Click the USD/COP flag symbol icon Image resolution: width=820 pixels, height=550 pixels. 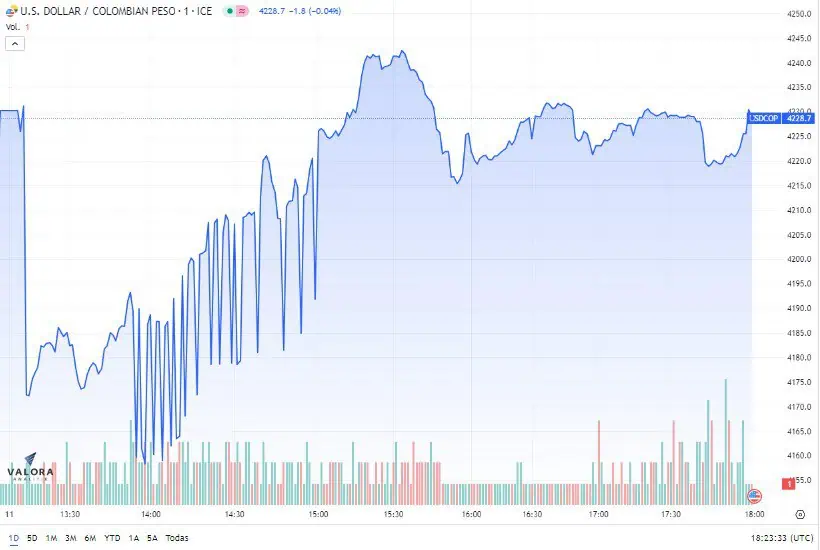[x=12, y=10]
